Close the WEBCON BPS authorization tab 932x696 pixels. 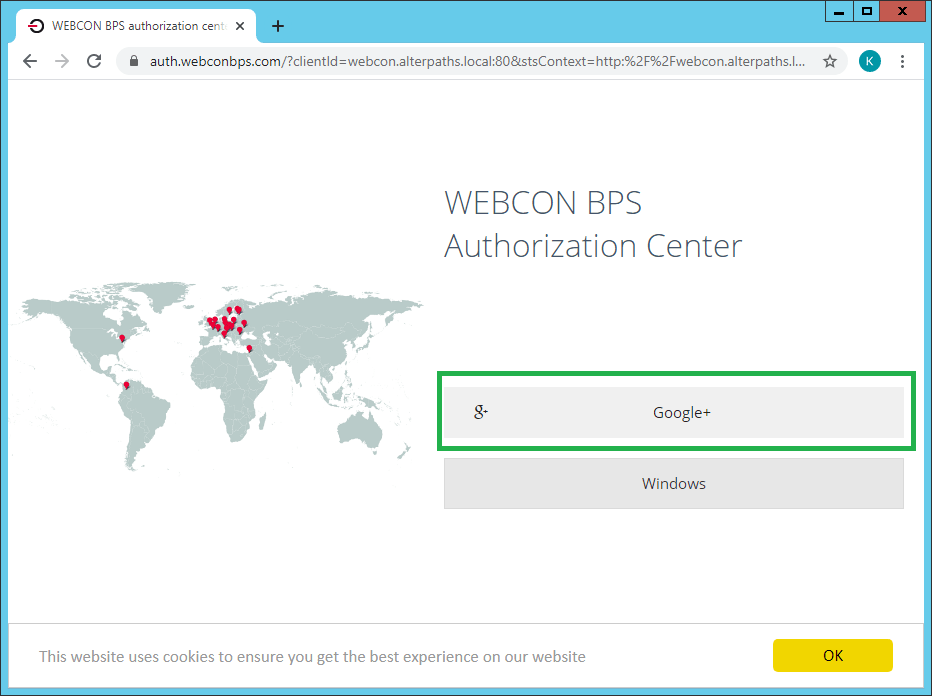tap(240, 26)
